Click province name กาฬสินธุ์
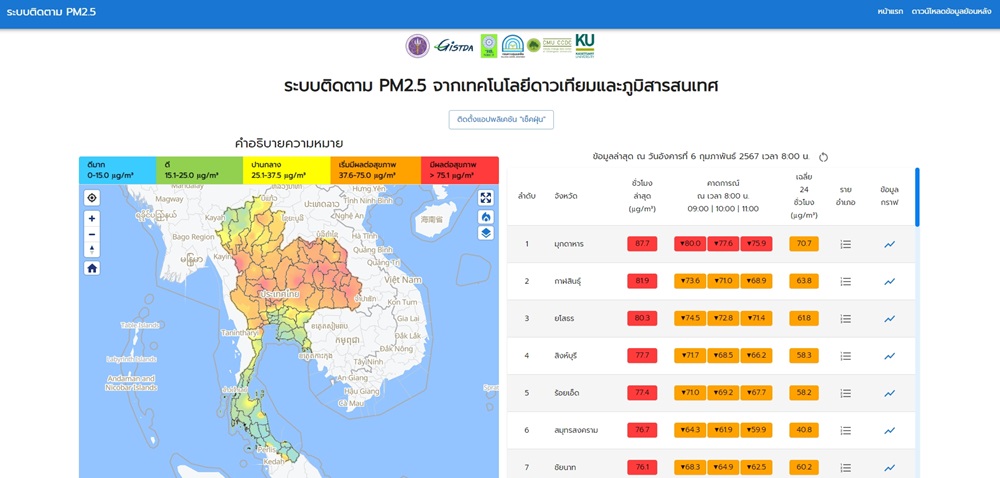This screenshot has width=1000, height=478. coord(568,281)
